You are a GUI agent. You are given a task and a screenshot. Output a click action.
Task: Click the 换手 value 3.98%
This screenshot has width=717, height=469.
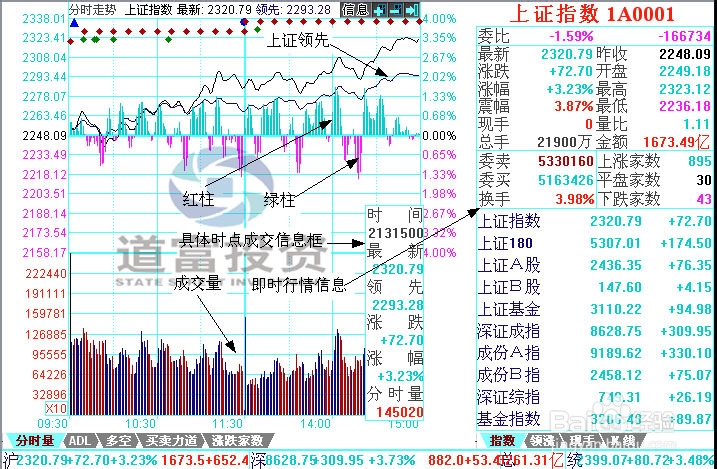(574, 199)
